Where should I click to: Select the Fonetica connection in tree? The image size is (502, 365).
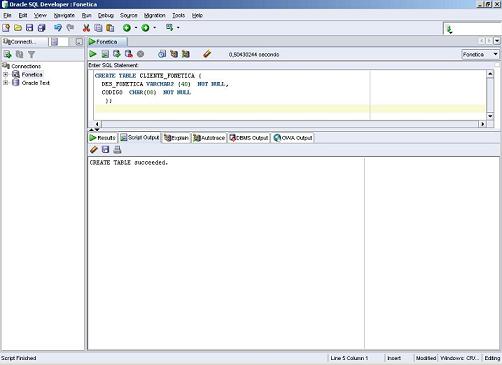pyautogui.click(x=32, y=75)
